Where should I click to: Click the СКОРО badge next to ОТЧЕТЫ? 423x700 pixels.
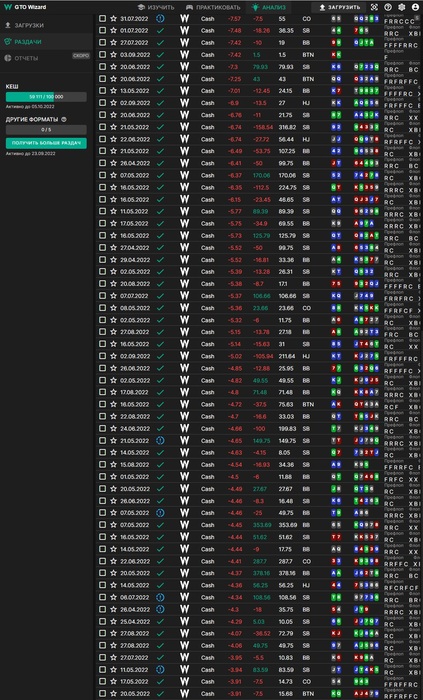tap(81, 56)
